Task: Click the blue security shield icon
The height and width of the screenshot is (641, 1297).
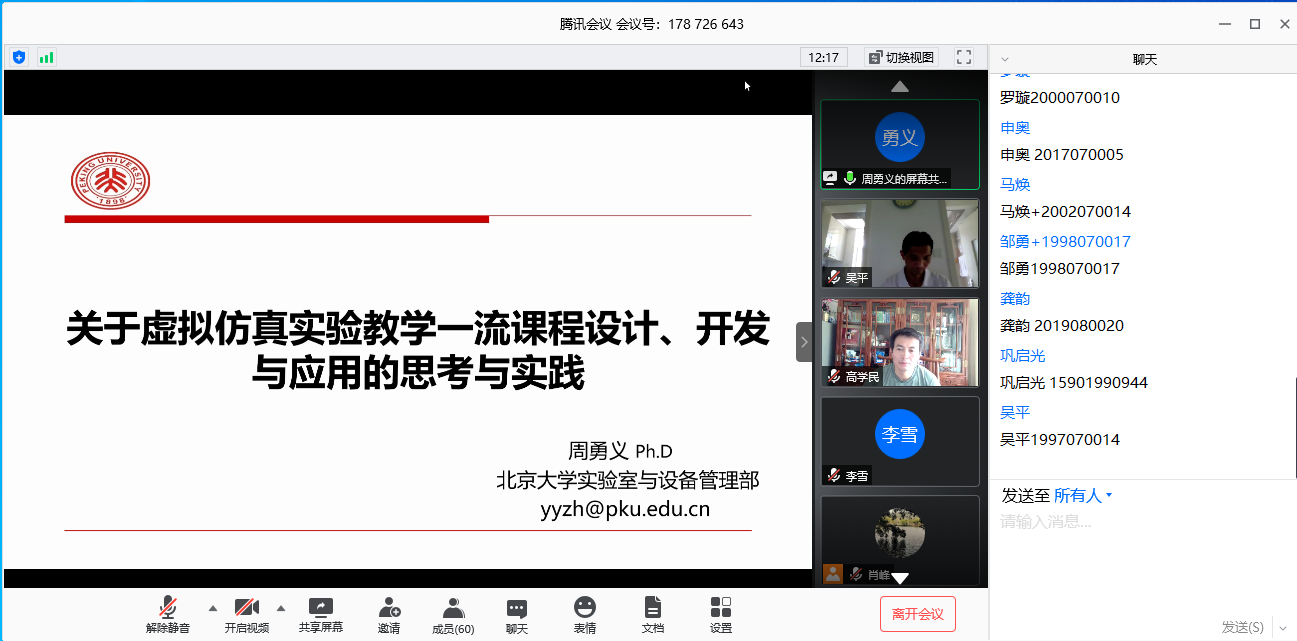Action: [18, 57]
